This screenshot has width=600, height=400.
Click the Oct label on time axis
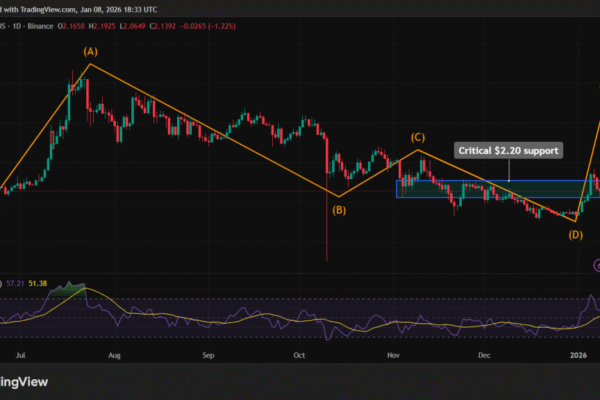(299, 354)
